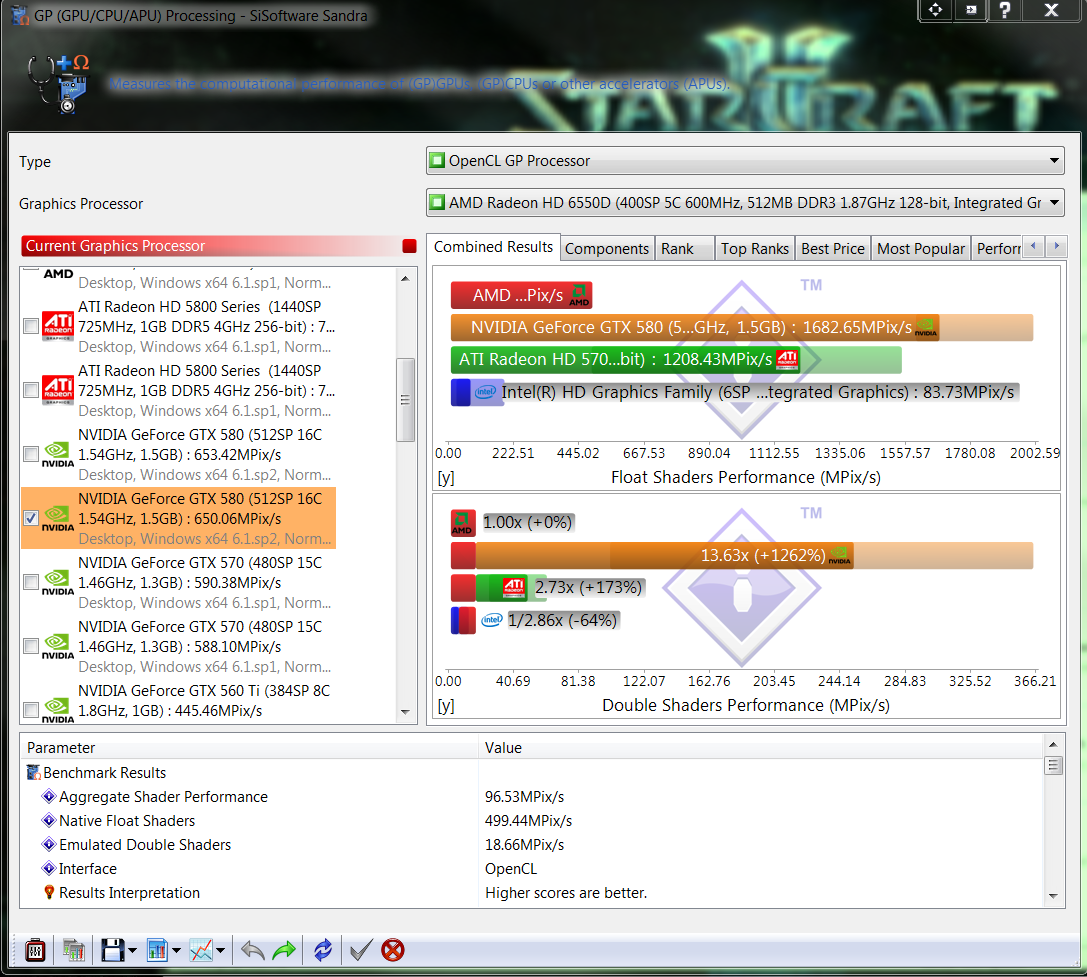
Task: Select the Best Price tab
Action: coord(833,248)
